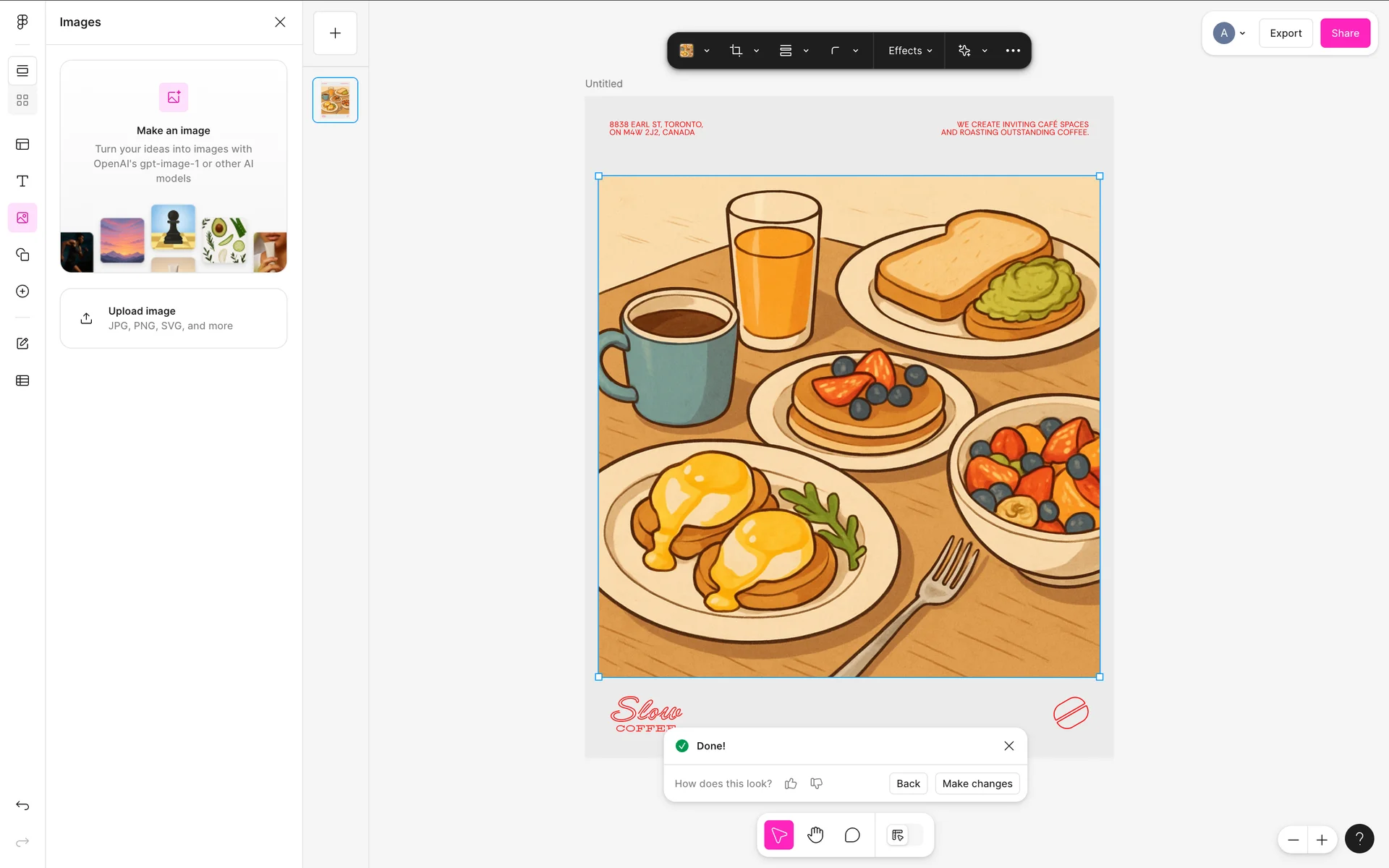Select the Text tool in sidebar

22,181
